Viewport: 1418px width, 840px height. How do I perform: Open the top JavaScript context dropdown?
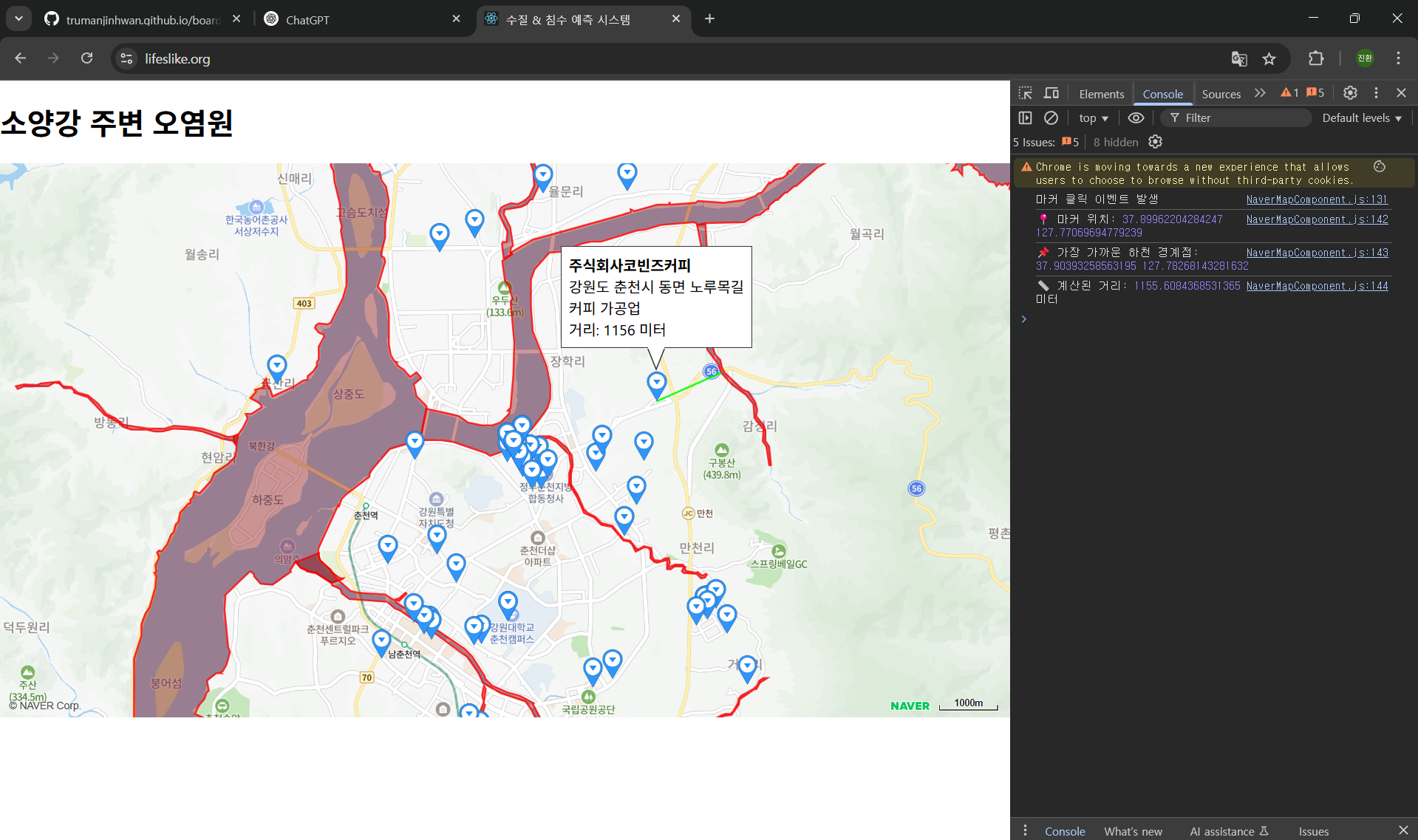pos(1094,118)
